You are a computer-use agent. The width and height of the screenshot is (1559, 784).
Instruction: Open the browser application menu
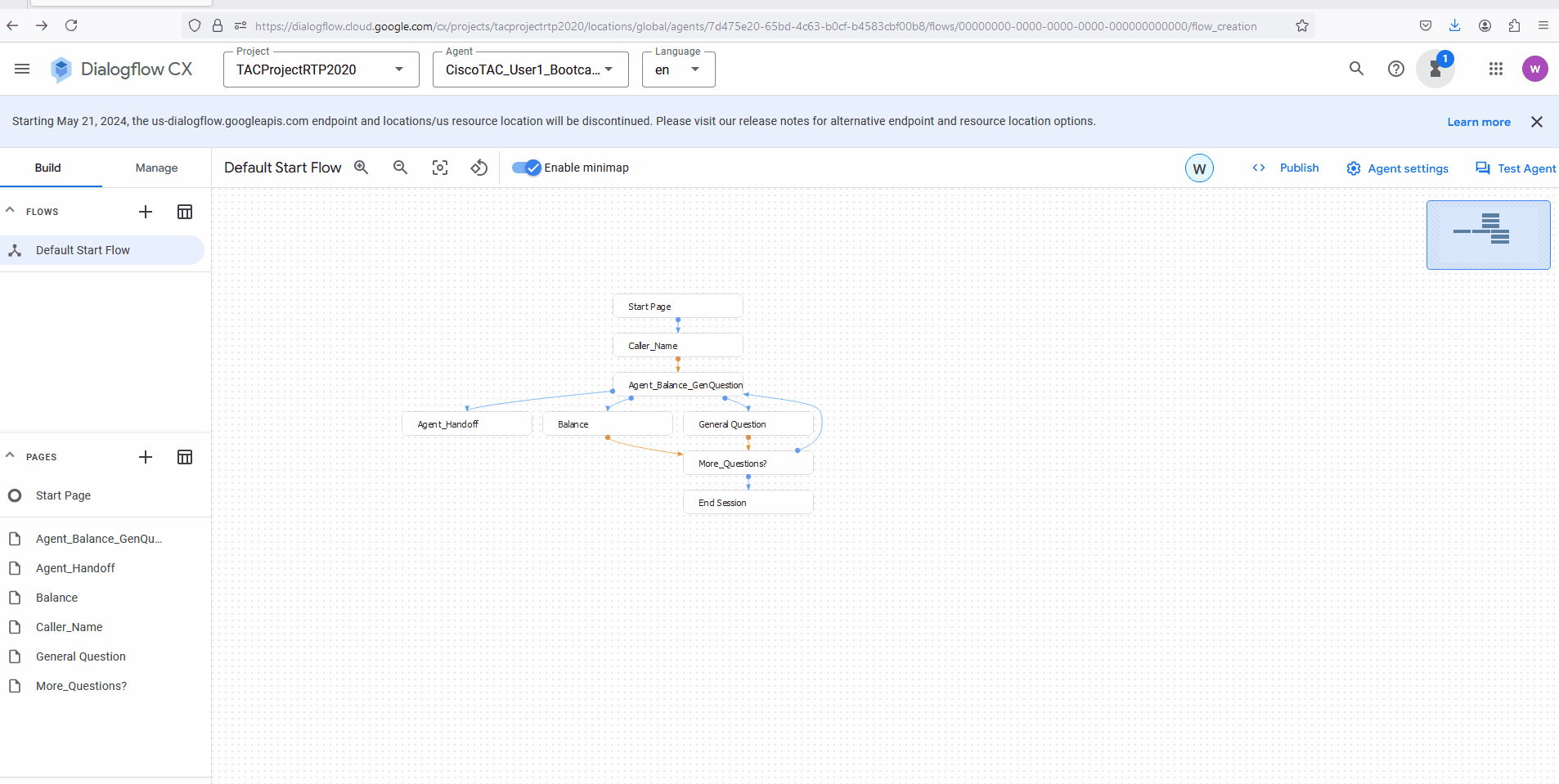[x=1543, y=25]
